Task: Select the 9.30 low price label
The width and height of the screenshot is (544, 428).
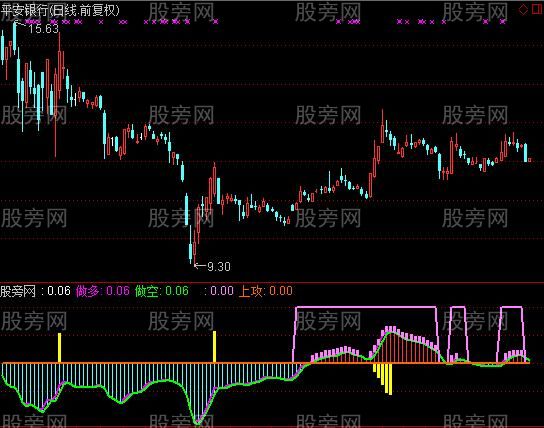Action: pos(219,267)
